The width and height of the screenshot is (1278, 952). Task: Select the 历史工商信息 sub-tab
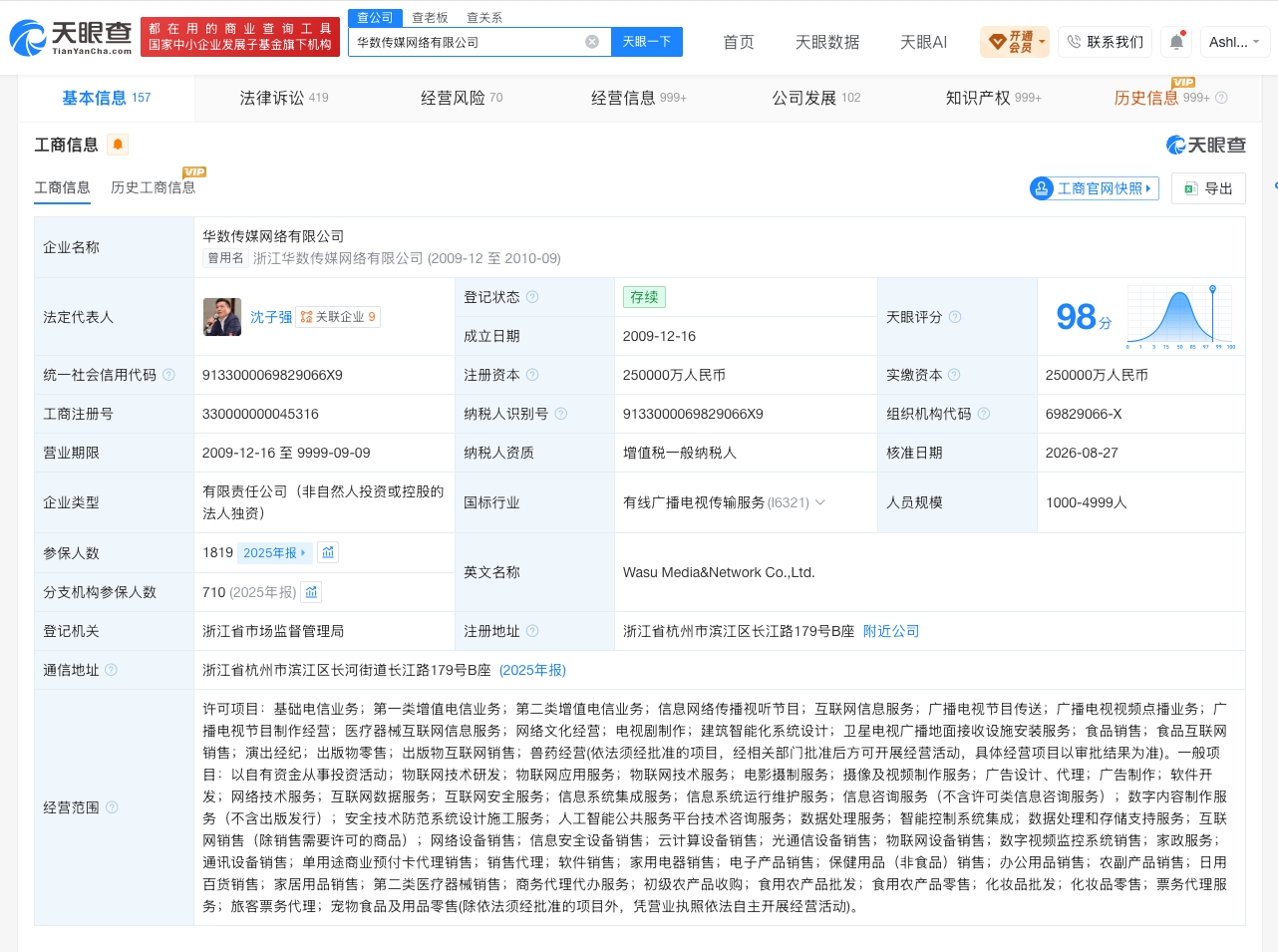point(154,187)
